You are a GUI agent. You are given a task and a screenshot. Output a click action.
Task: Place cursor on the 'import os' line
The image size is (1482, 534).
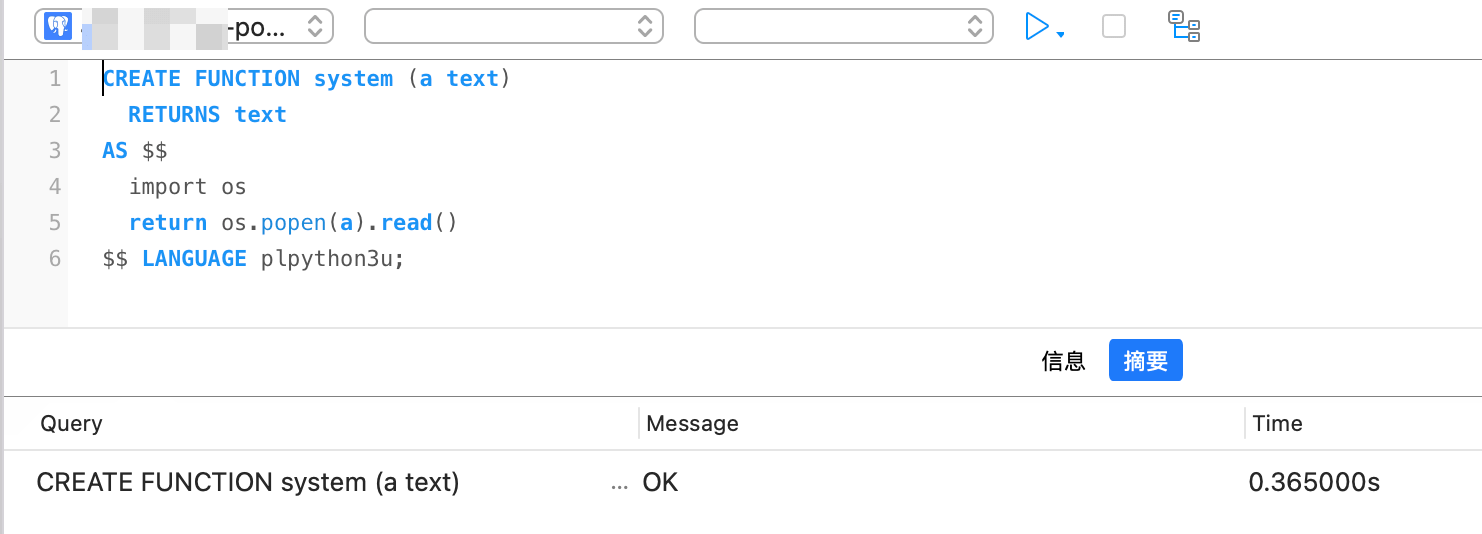point(187,187)
